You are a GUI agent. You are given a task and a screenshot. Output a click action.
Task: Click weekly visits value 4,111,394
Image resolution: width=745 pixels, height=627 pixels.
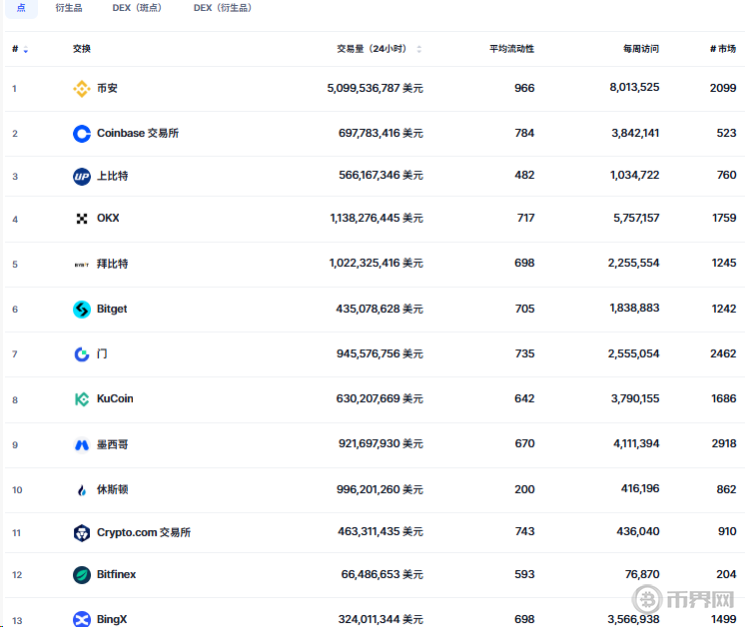click(x=636, y=444)
